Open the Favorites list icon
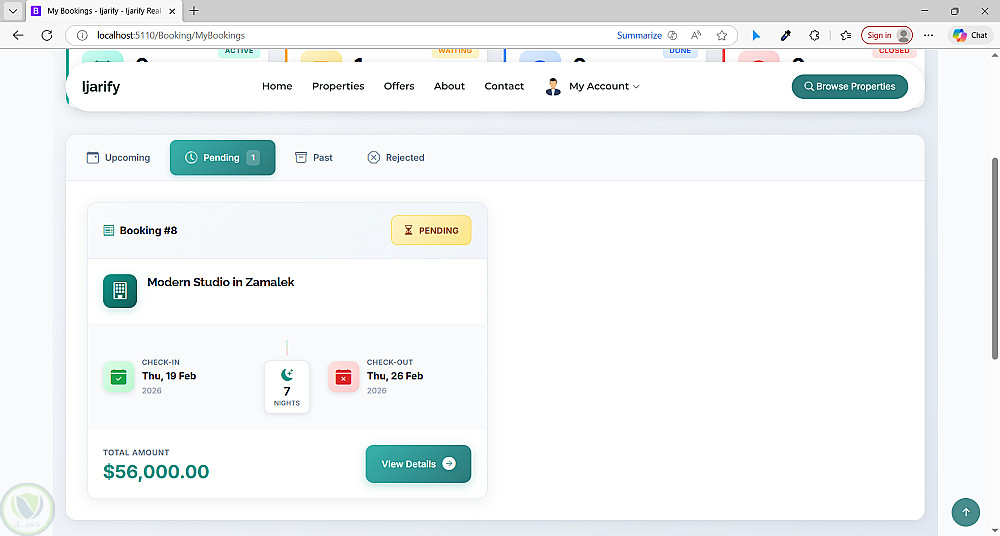The height and width of the screenshot is (536, 1000). (846, 36)
